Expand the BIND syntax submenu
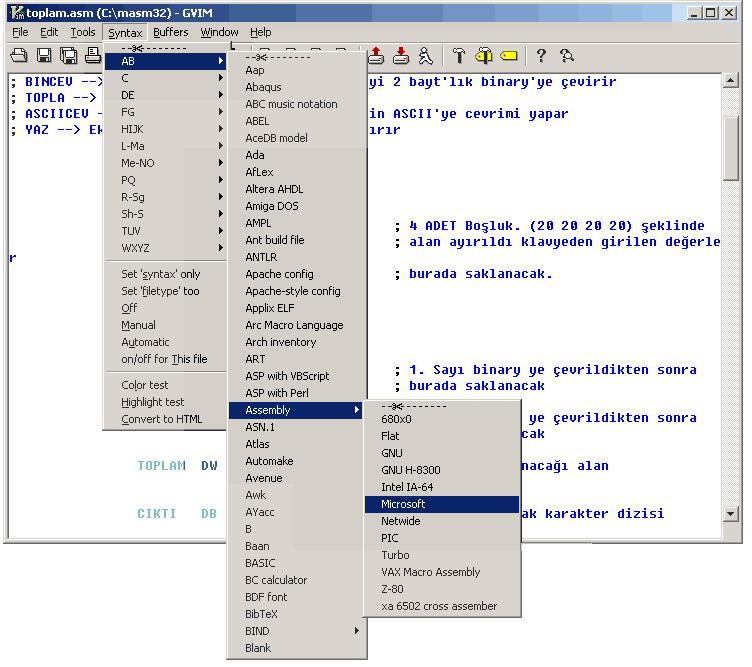This screenshot has height=667, width=752. pyautogui.click(x=297, y=631)
